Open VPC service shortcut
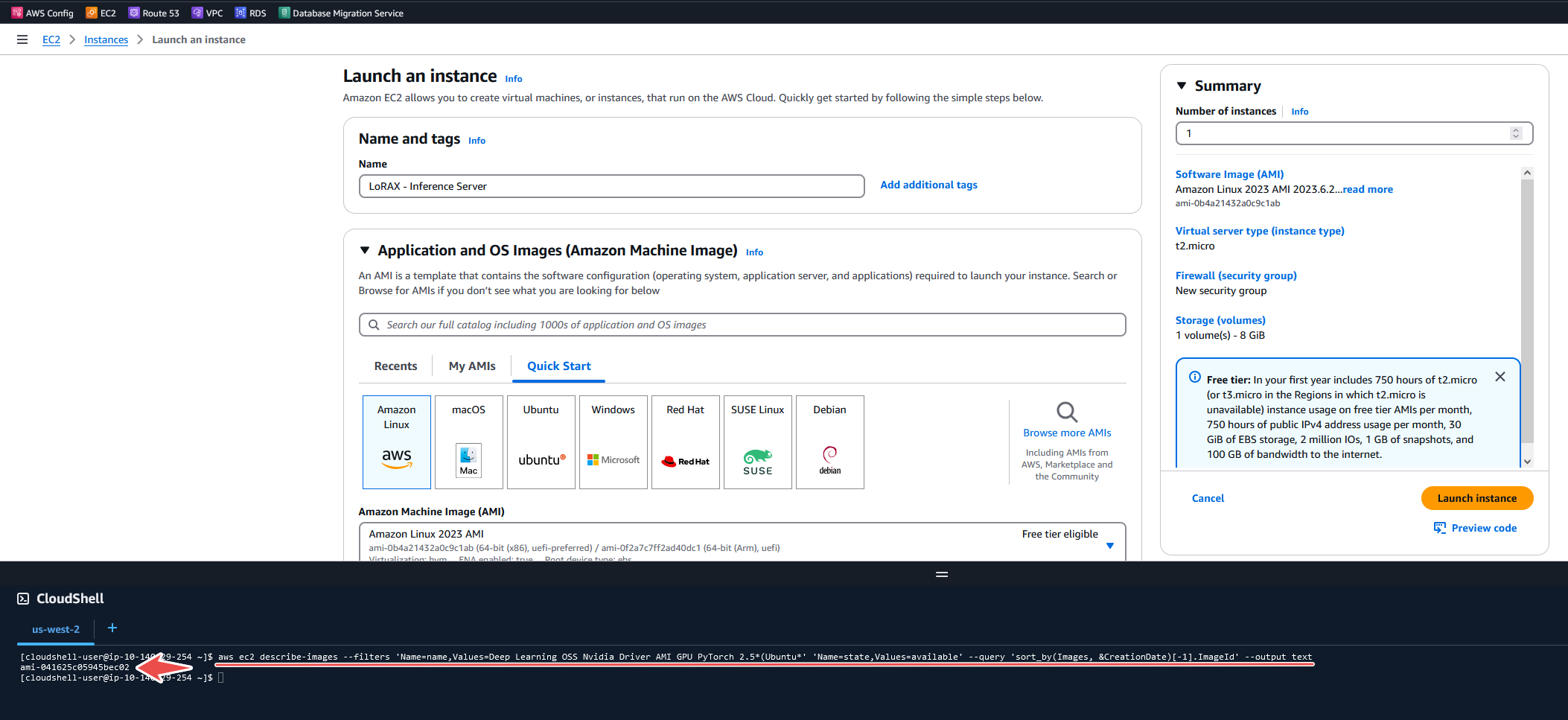This screenshot has width=1568, height=720. [208, 13]
